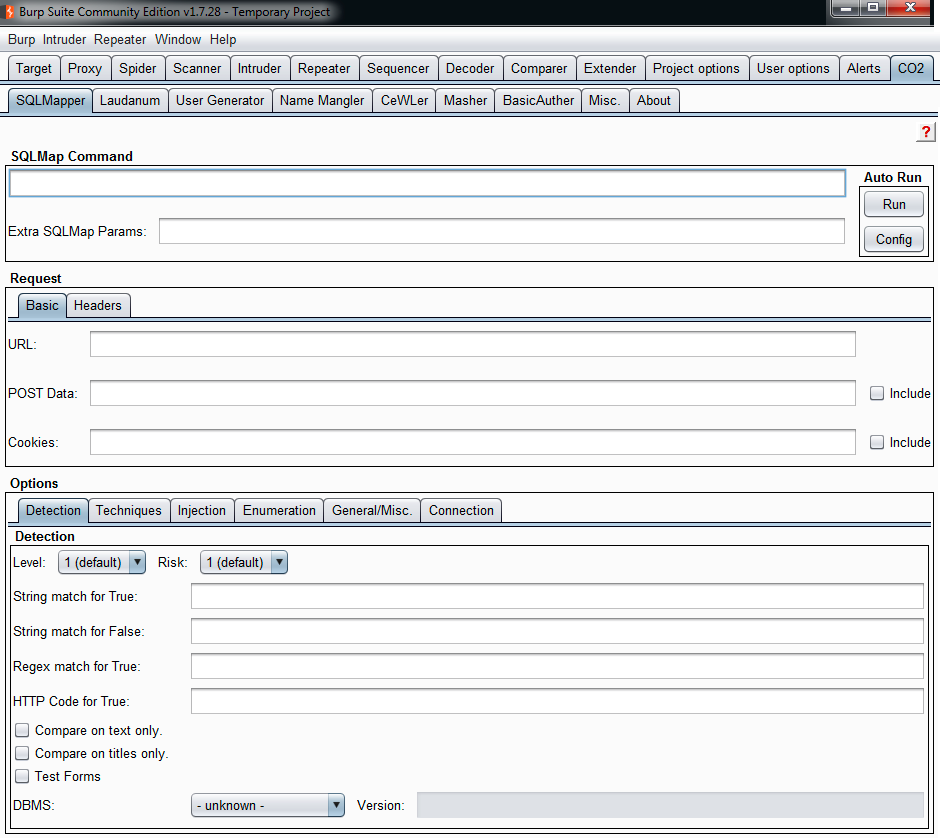940x838 pixels.
Task: Expand the DBMS unknown dropdown
Action: (267, 805)
